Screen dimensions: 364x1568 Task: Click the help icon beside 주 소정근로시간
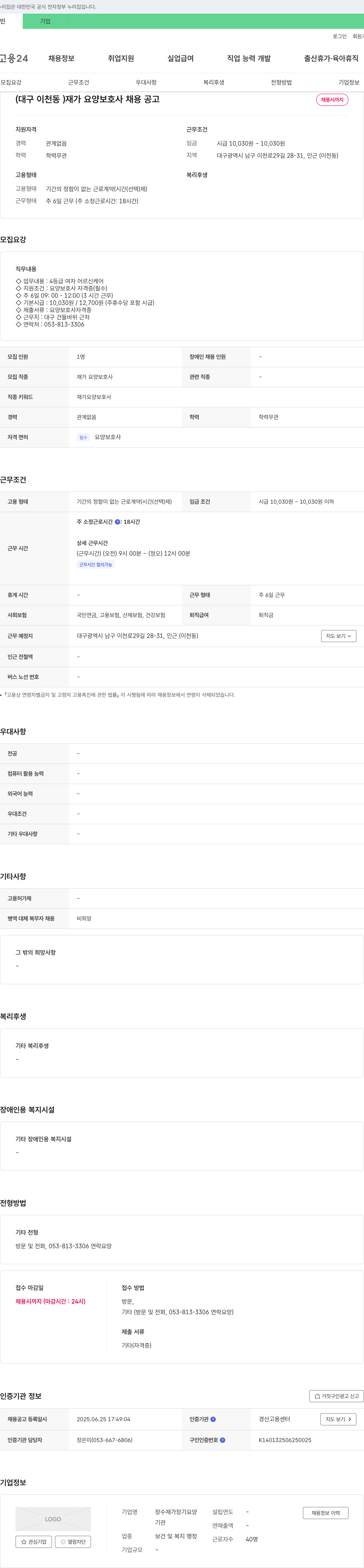118,522
